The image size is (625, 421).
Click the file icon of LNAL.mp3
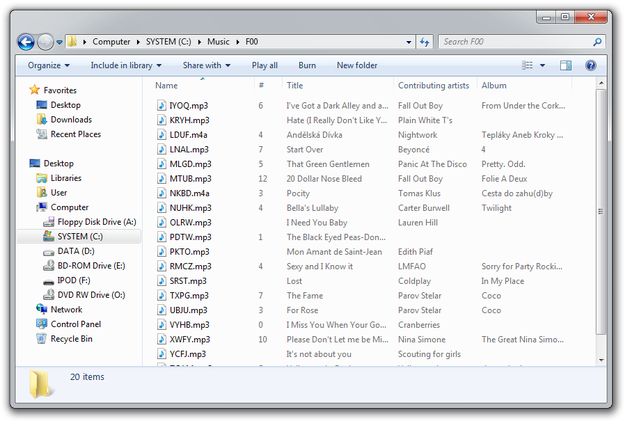(161, 150)
